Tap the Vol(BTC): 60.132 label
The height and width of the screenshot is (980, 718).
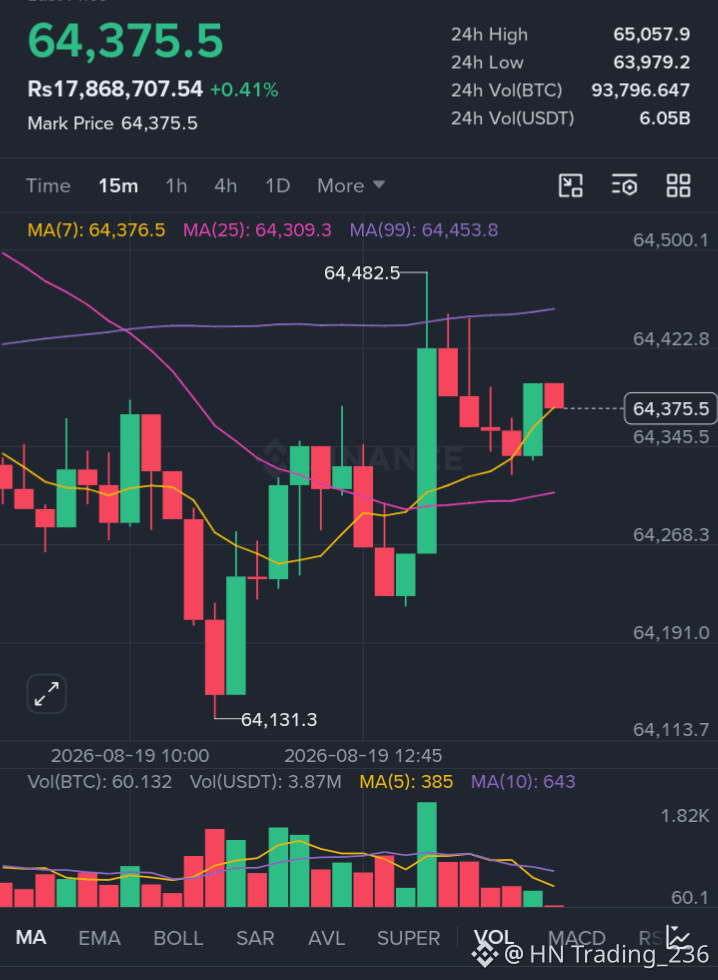(99, 782)
